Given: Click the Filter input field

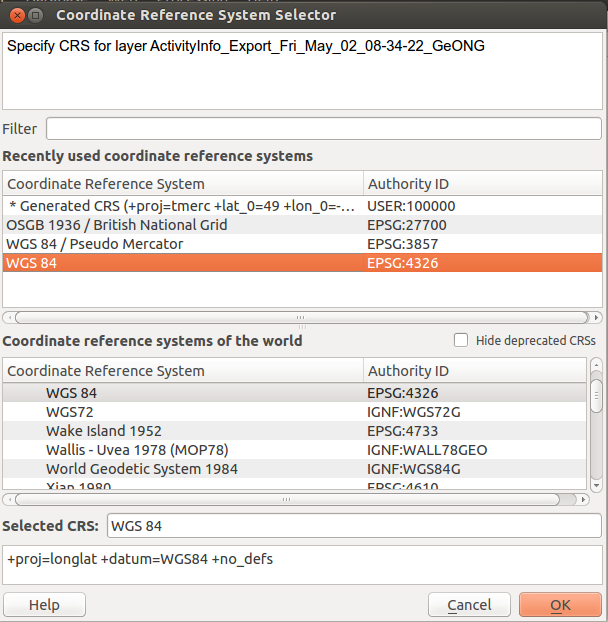Looking at the screenshot, I should [x=324, y=129].
